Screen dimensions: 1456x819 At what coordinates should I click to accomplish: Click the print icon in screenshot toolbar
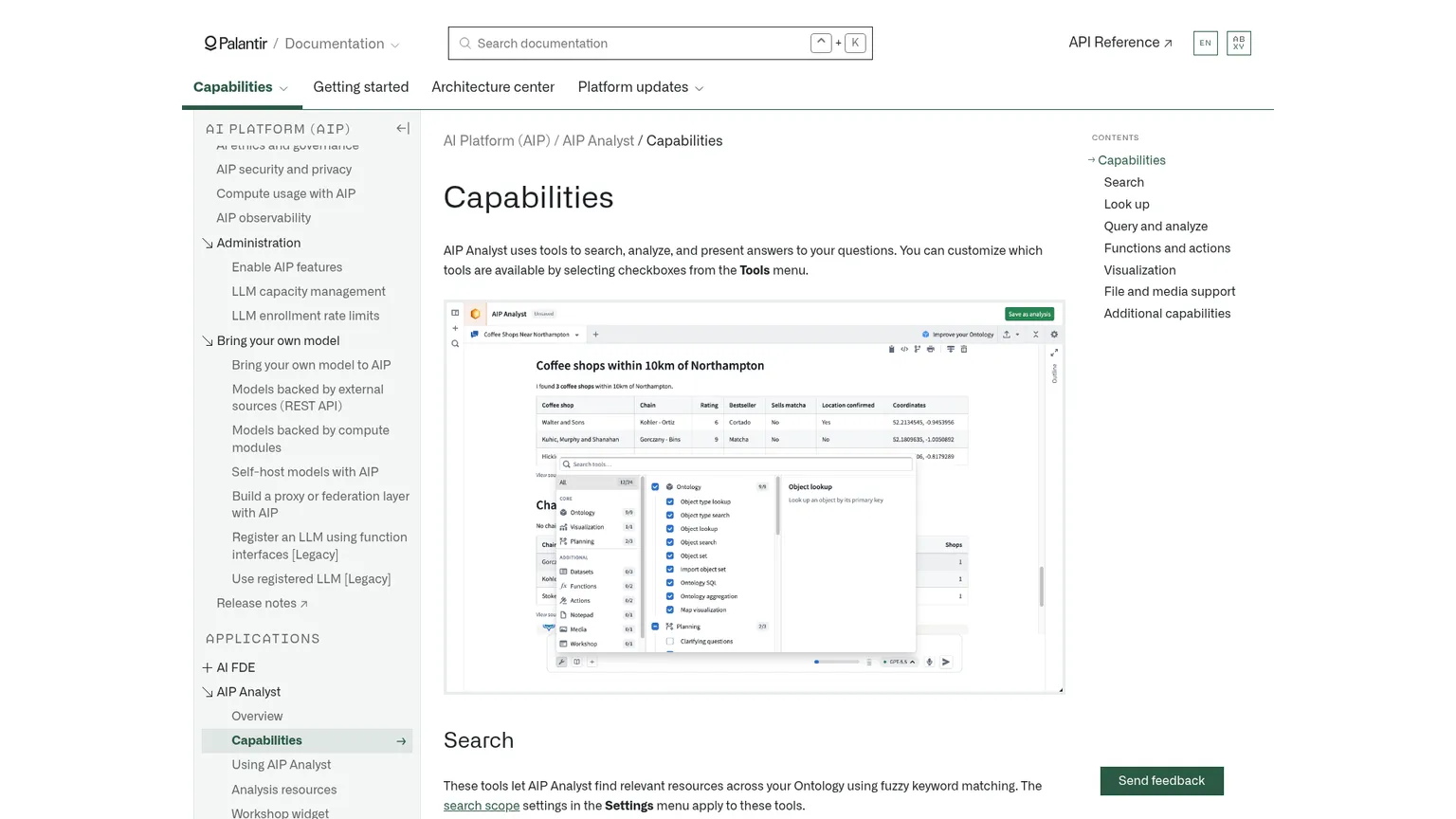(930, 349)
